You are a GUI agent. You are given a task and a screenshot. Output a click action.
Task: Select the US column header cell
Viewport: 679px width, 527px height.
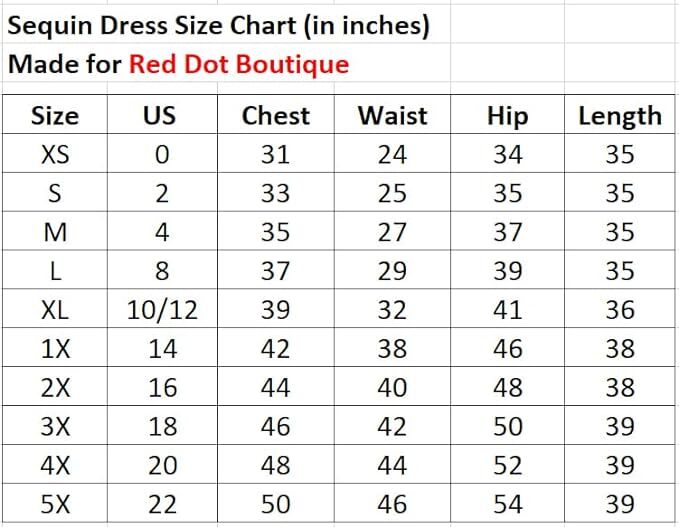point(162,115)
